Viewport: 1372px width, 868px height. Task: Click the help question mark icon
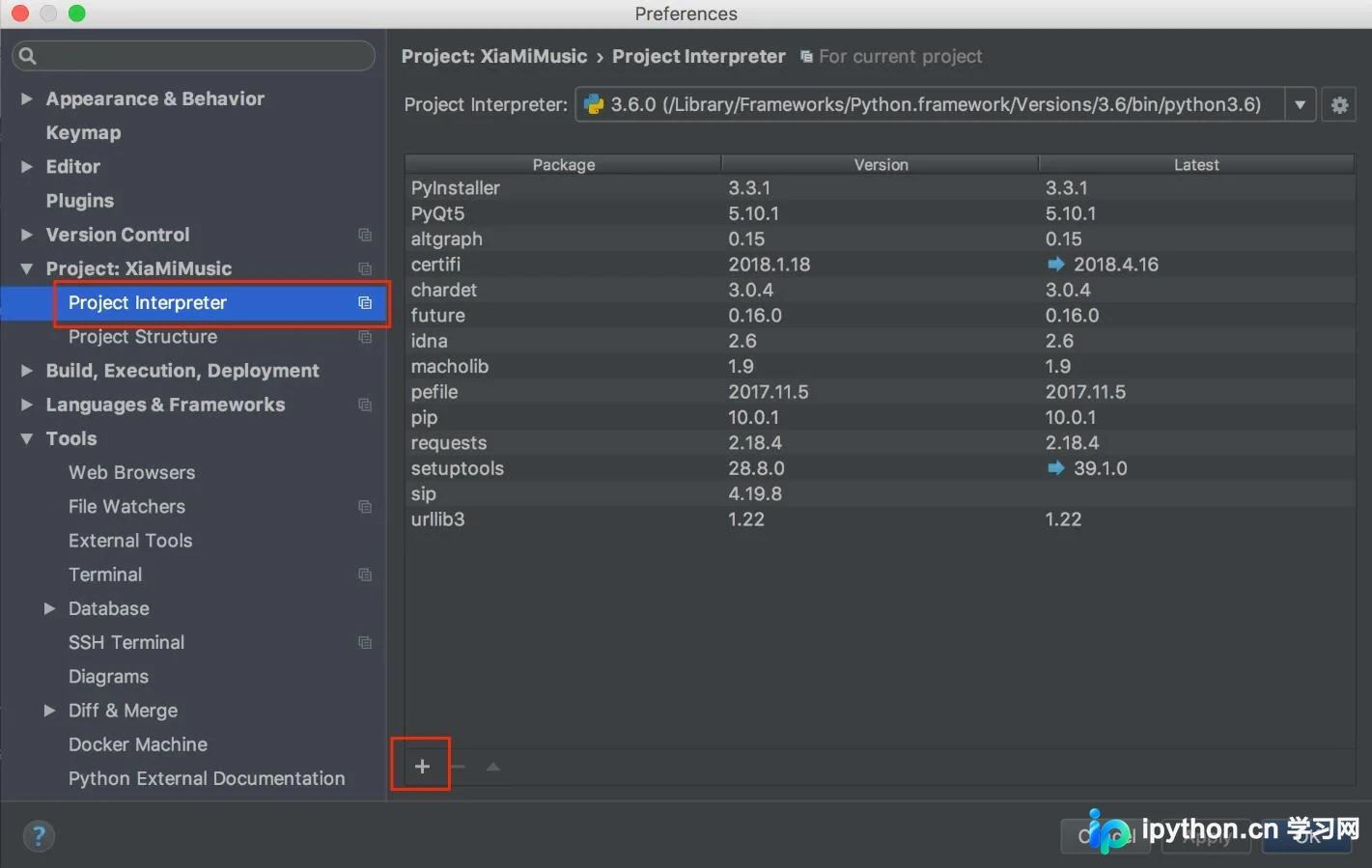(39, 836)
